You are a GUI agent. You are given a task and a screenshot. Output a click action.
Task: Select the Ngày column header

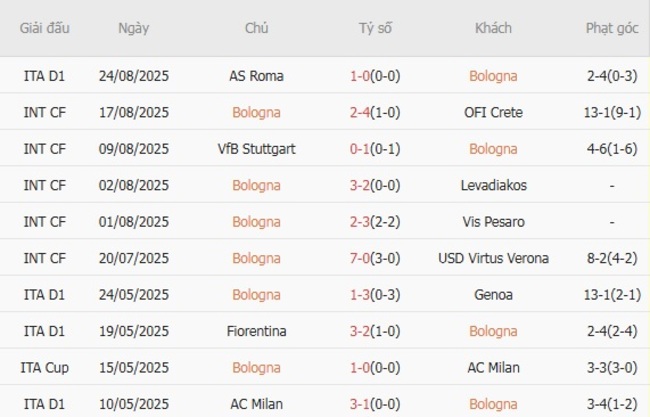point(133,29)
